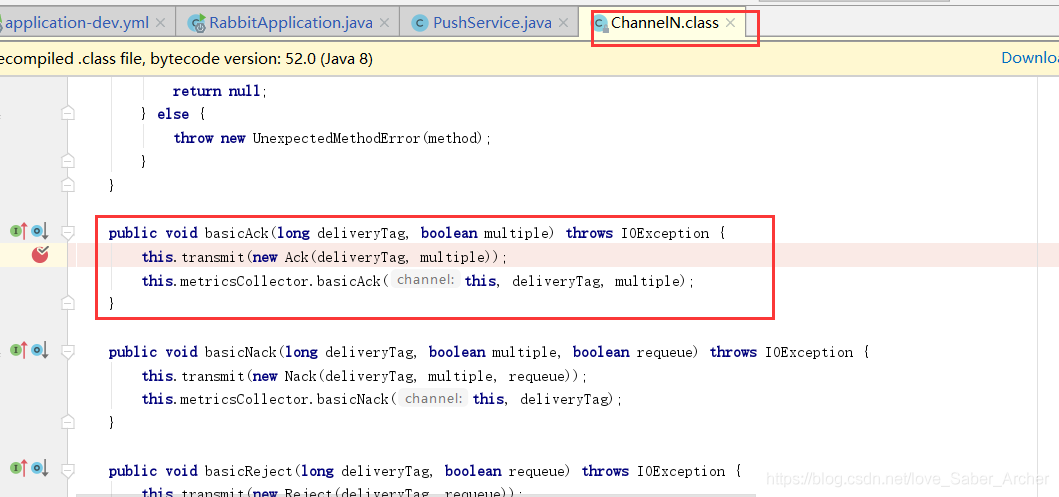Click the overridden-method gutter icon beside basicNack

(x=39, y=350)
